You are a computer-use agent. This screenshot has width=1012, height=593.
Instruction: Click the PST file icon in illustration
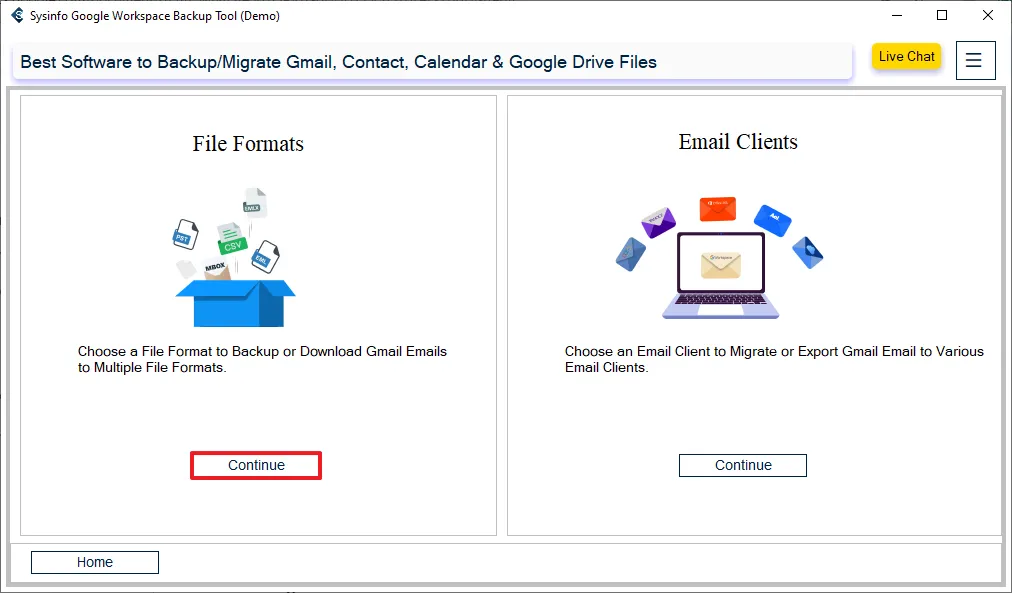[x=185, y=235]
